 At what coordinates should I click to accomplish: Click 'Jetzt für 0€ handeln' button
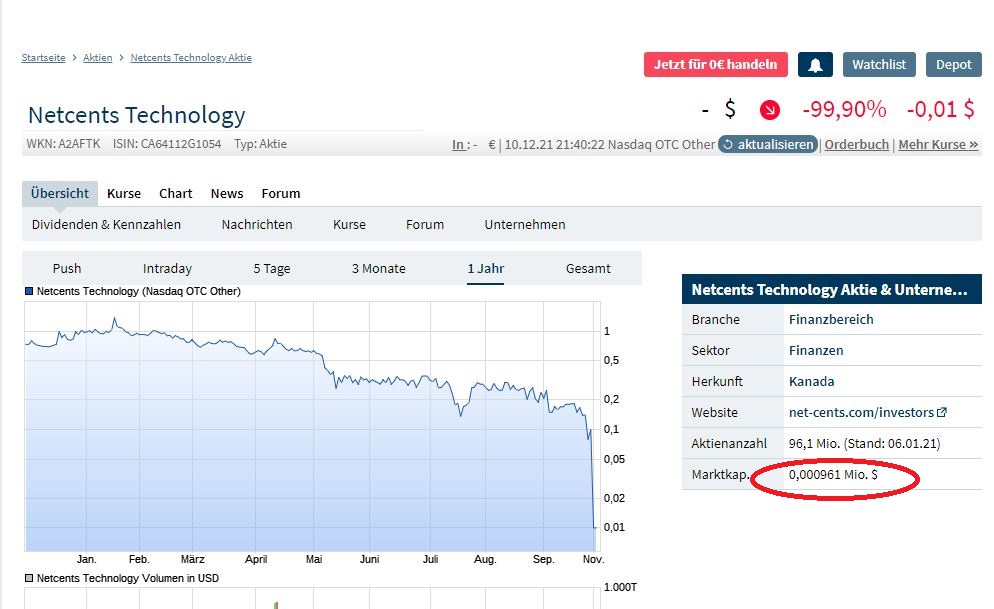(715, 65)
